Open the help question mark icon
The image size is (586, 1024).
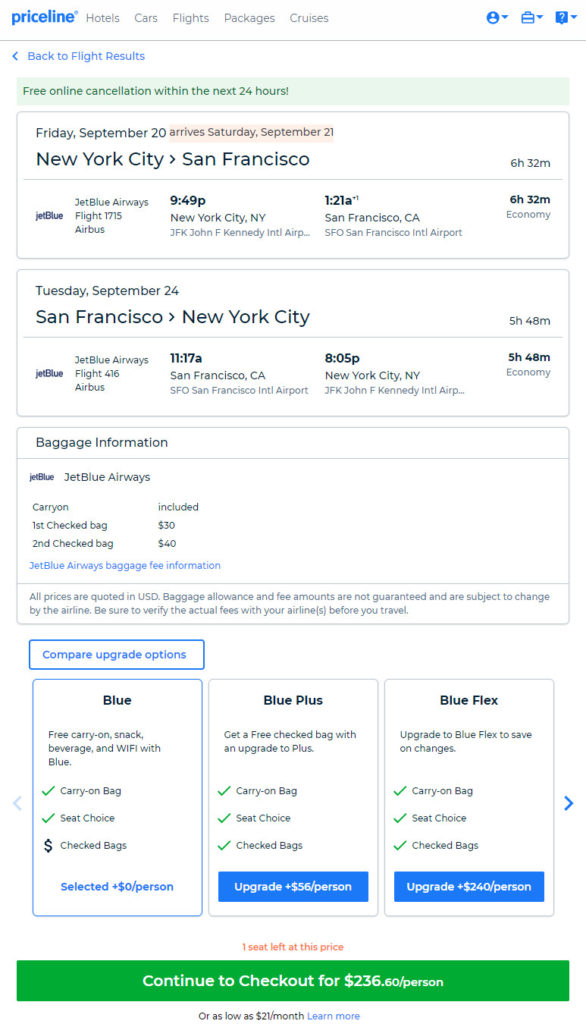(565, 18)
